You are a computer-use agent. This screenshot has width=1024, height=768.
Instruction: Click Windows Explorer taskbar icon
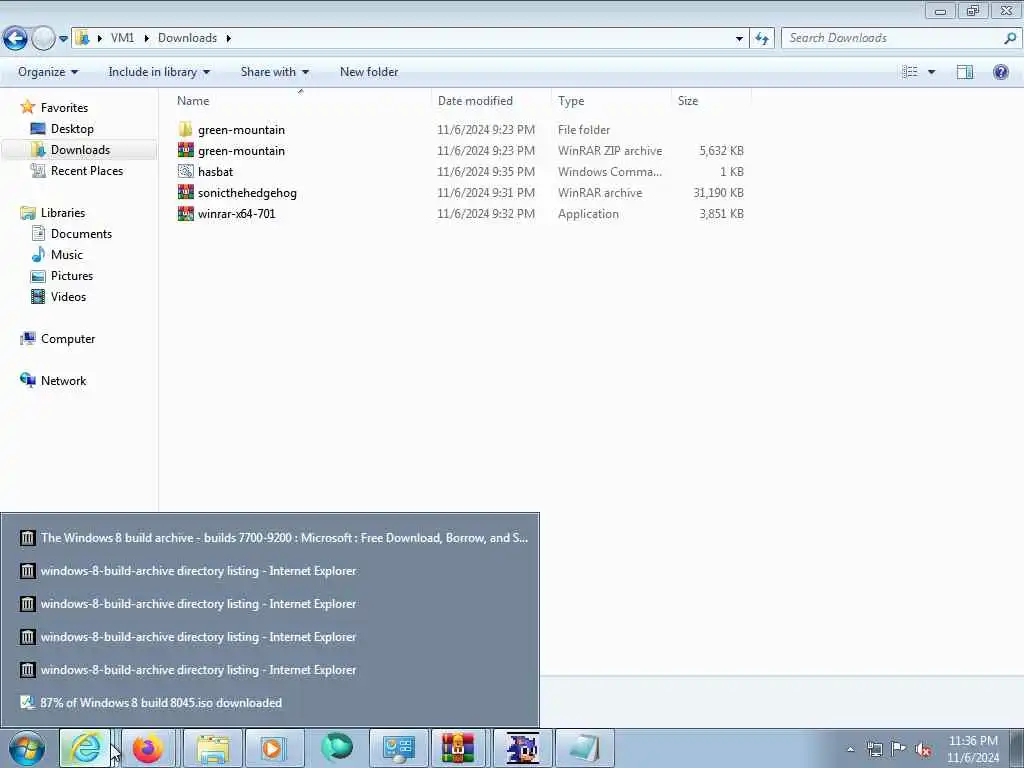212,748
